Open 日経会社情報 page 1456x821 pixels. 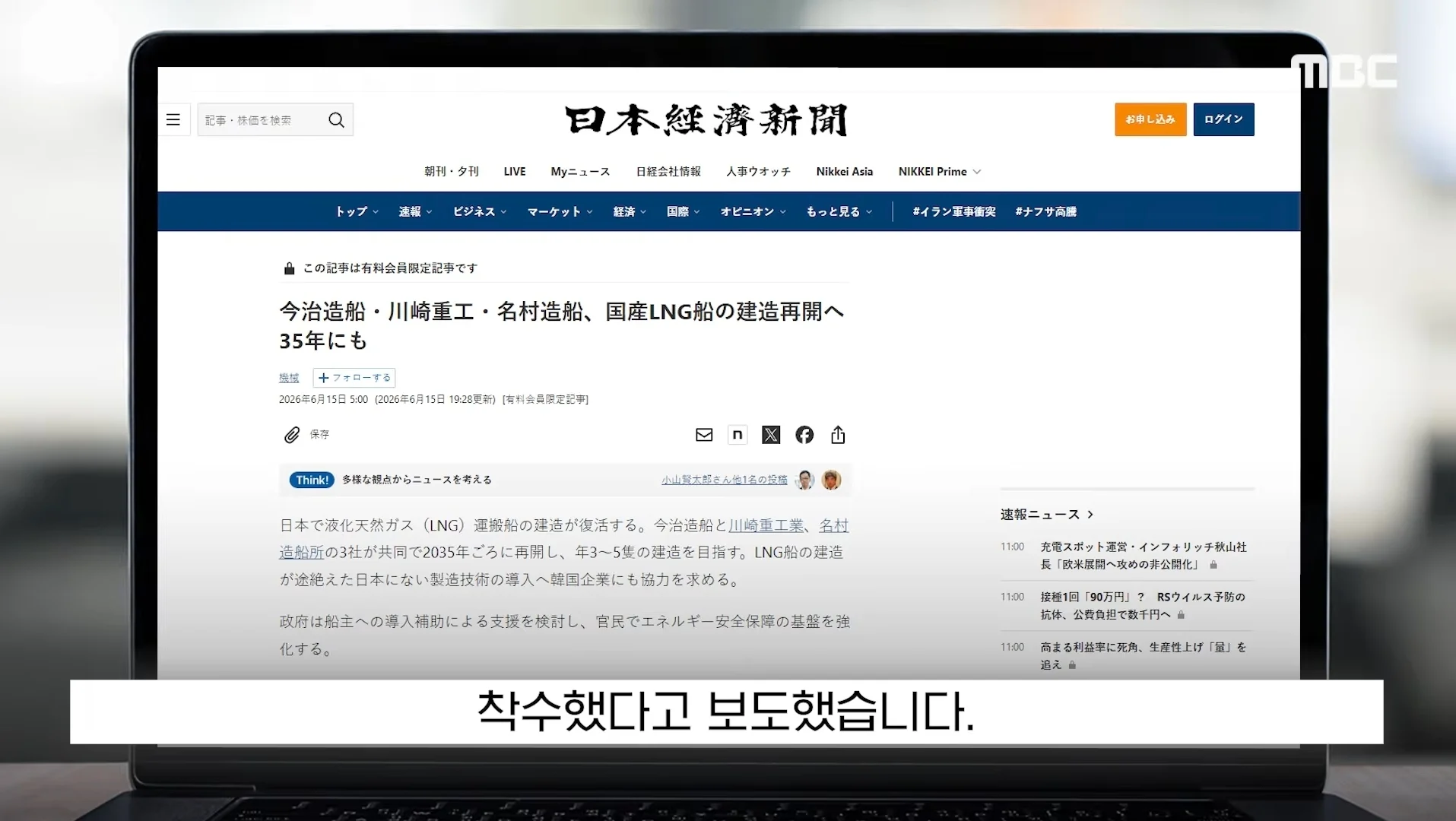pyautogui.click(x=668, y=172)
